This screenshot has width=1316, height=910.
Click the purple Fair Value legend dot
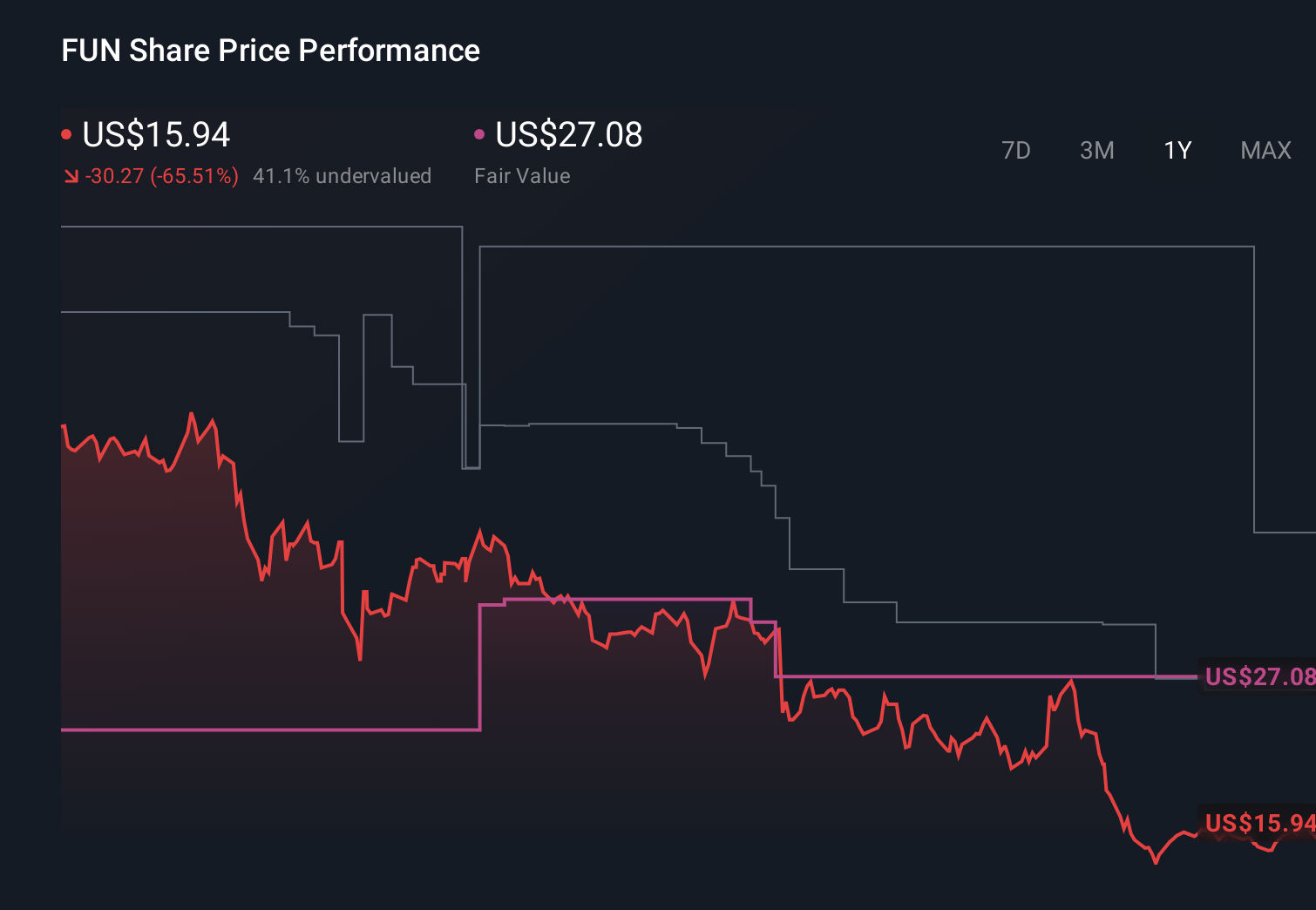[x=478, y=133]
